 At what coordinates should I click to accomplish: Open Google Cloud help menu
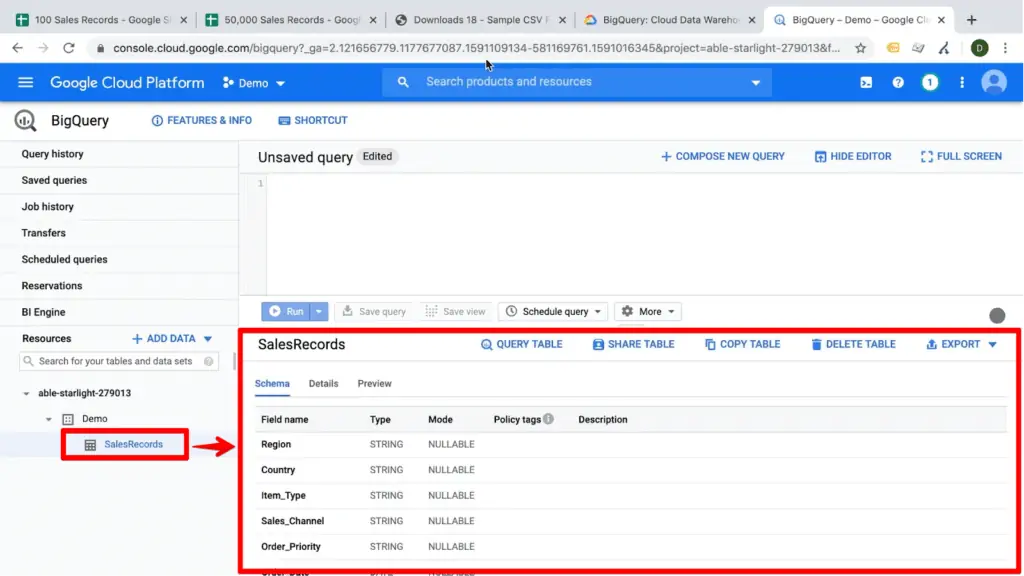(897, 83)
